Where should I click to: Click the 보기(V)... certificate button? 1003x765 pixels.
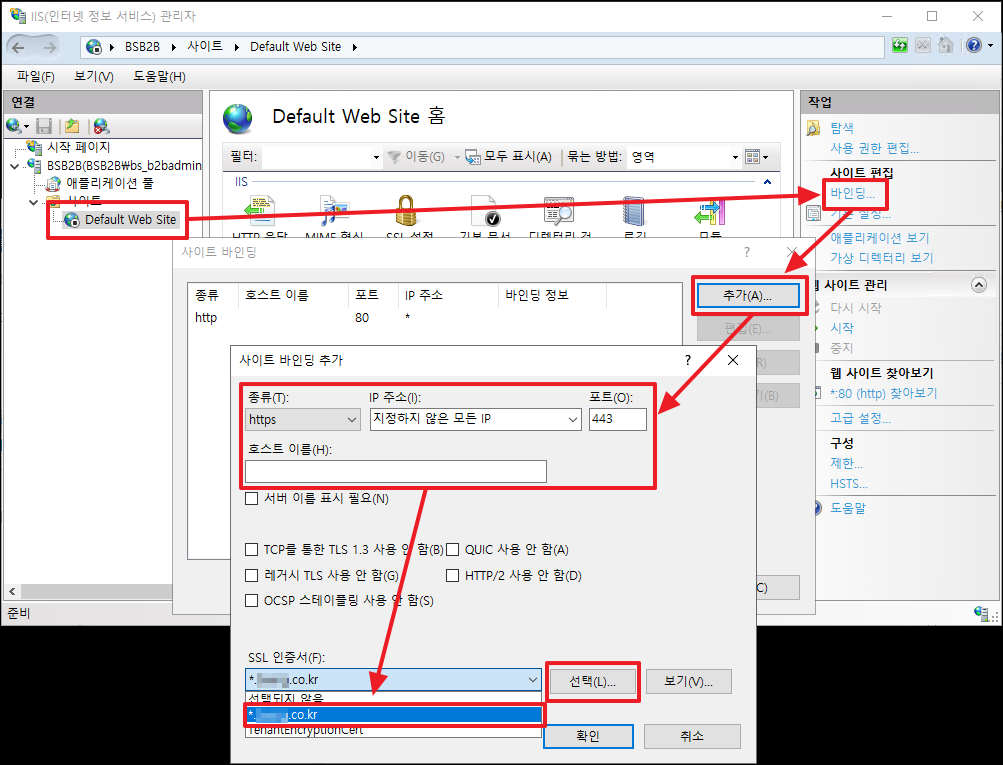coord(688,682)
